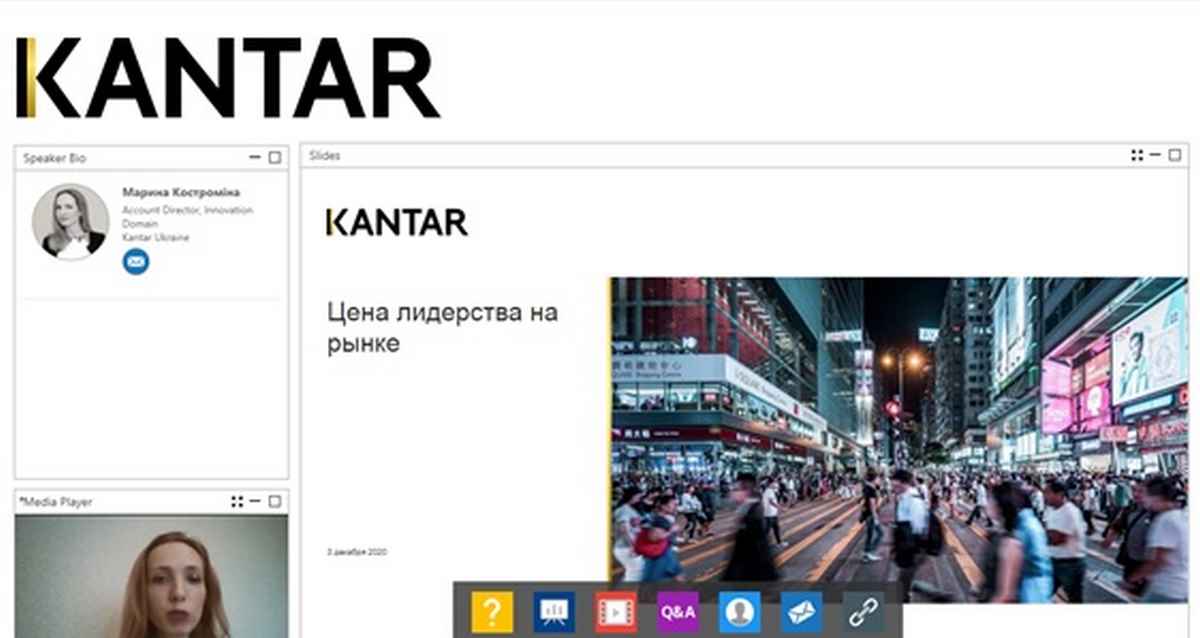Minimize the Media Player panel

click(255, 501)
